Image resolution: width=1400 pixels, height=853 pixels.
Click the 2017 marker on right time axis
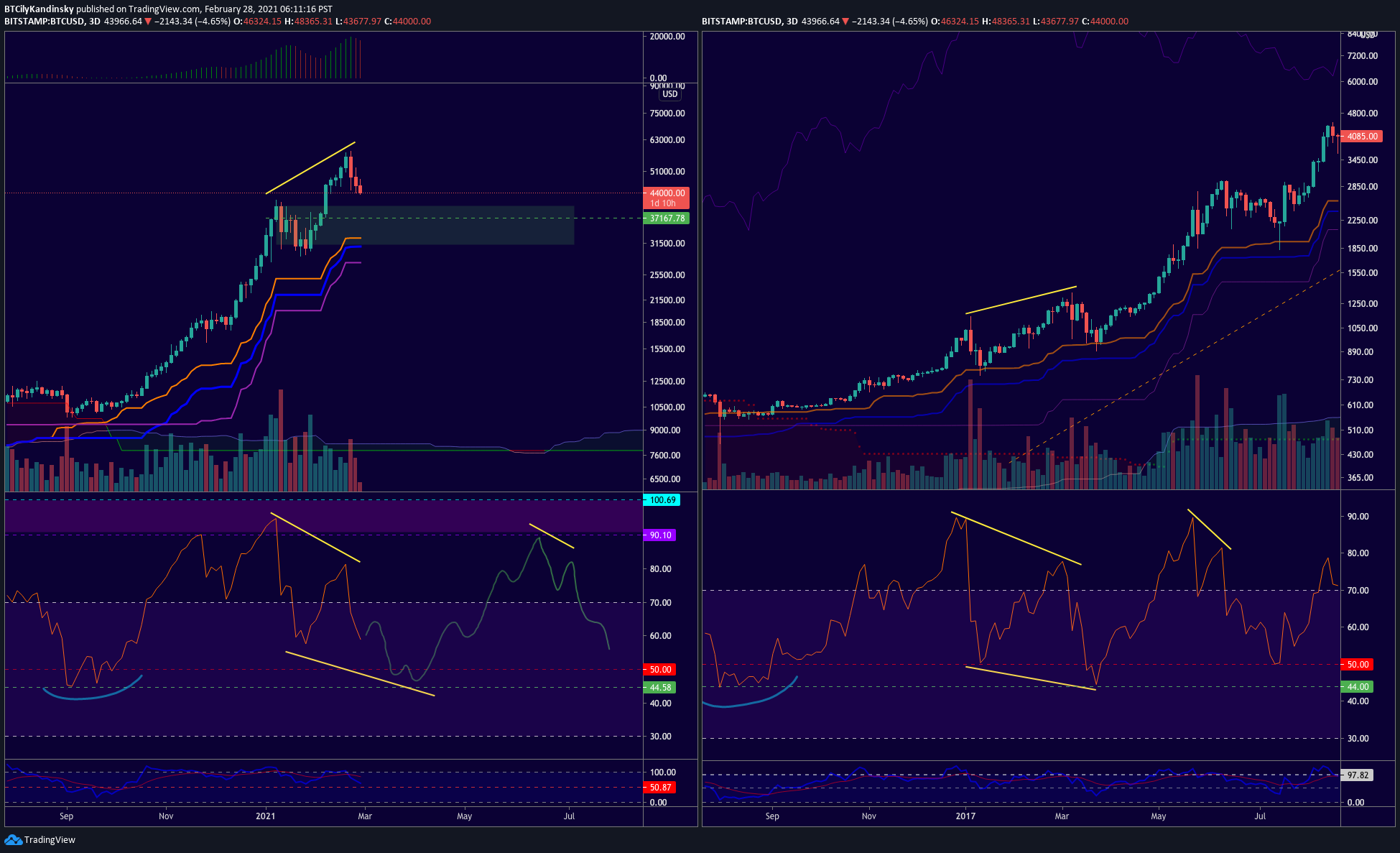(965, 816)
